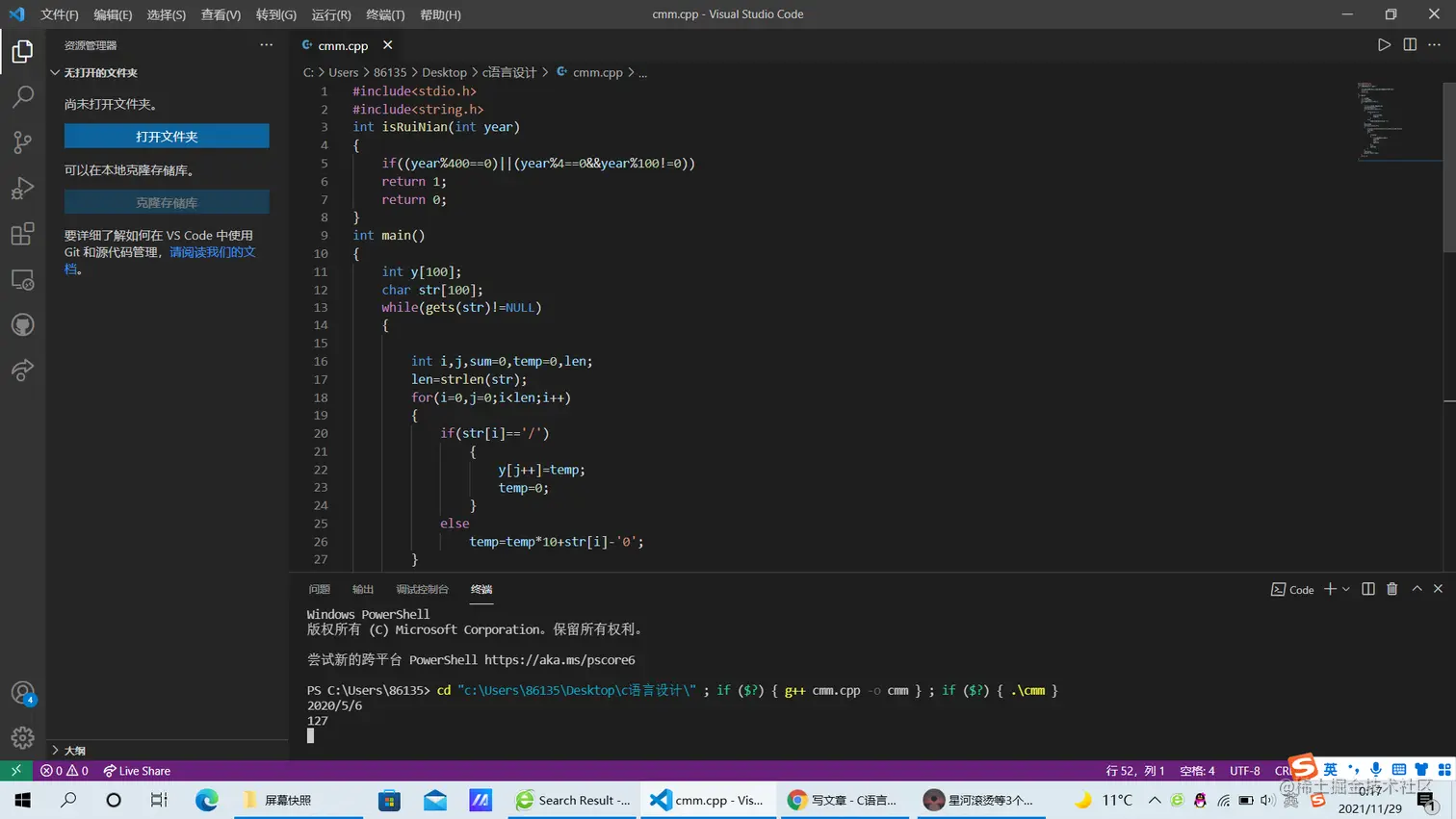The height and width of the screenshot is (819, 1456).
Task: Open the Mail app on the taskbar
Action: point(435,800)
